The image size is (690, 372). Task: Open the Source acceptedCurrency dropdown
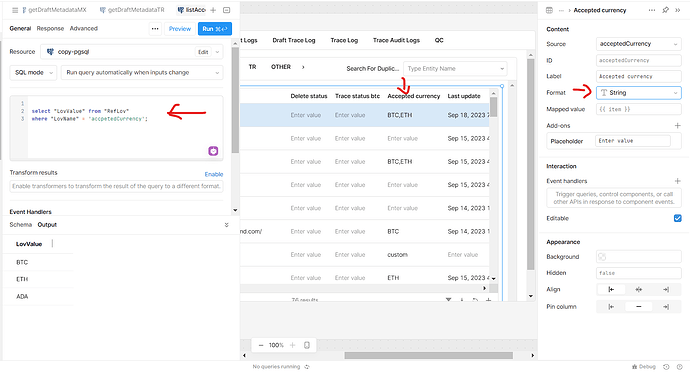click(x=639, y=44)
